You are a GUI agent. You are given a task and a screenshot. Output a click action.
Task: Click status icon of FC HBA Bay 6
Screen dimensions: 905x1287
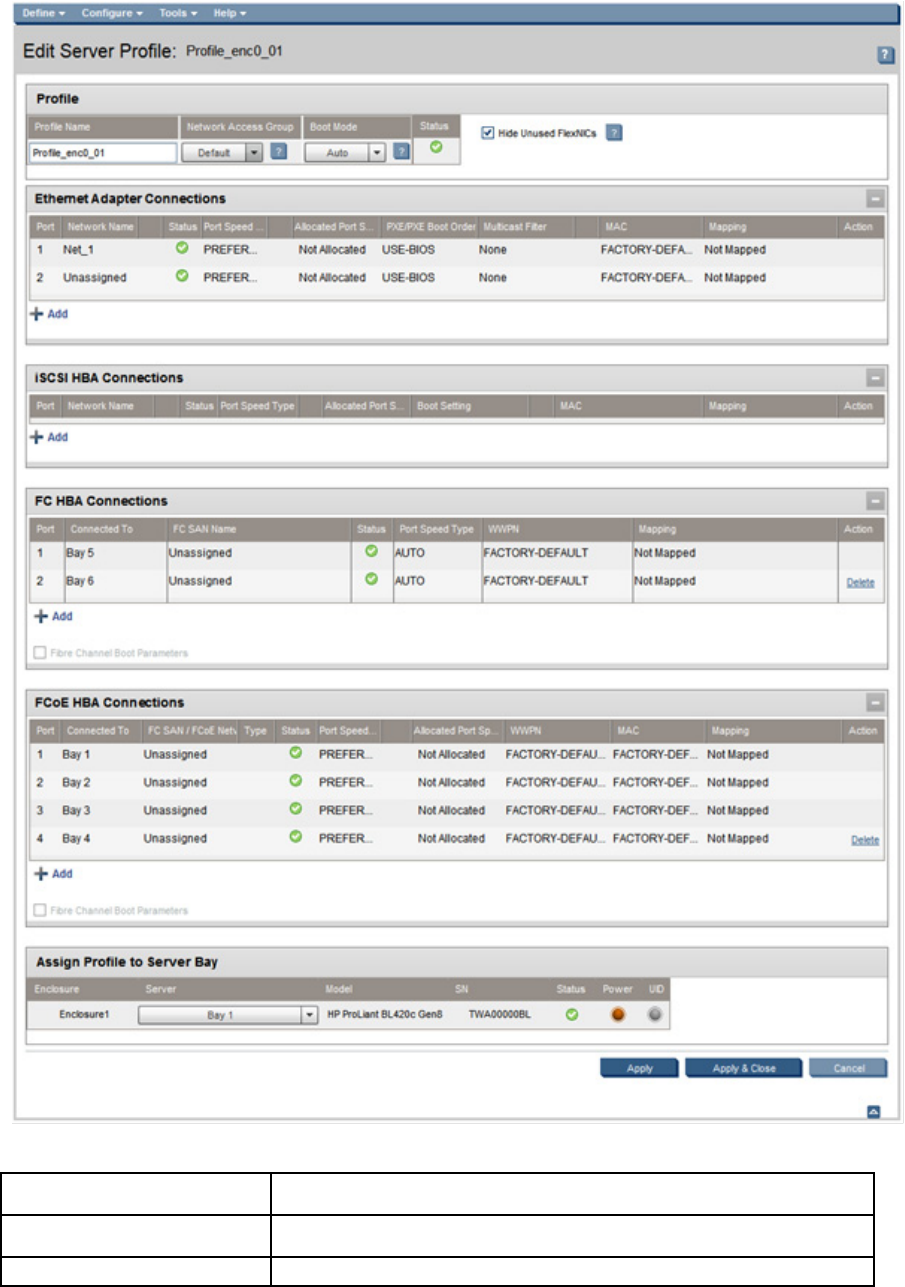371,580
